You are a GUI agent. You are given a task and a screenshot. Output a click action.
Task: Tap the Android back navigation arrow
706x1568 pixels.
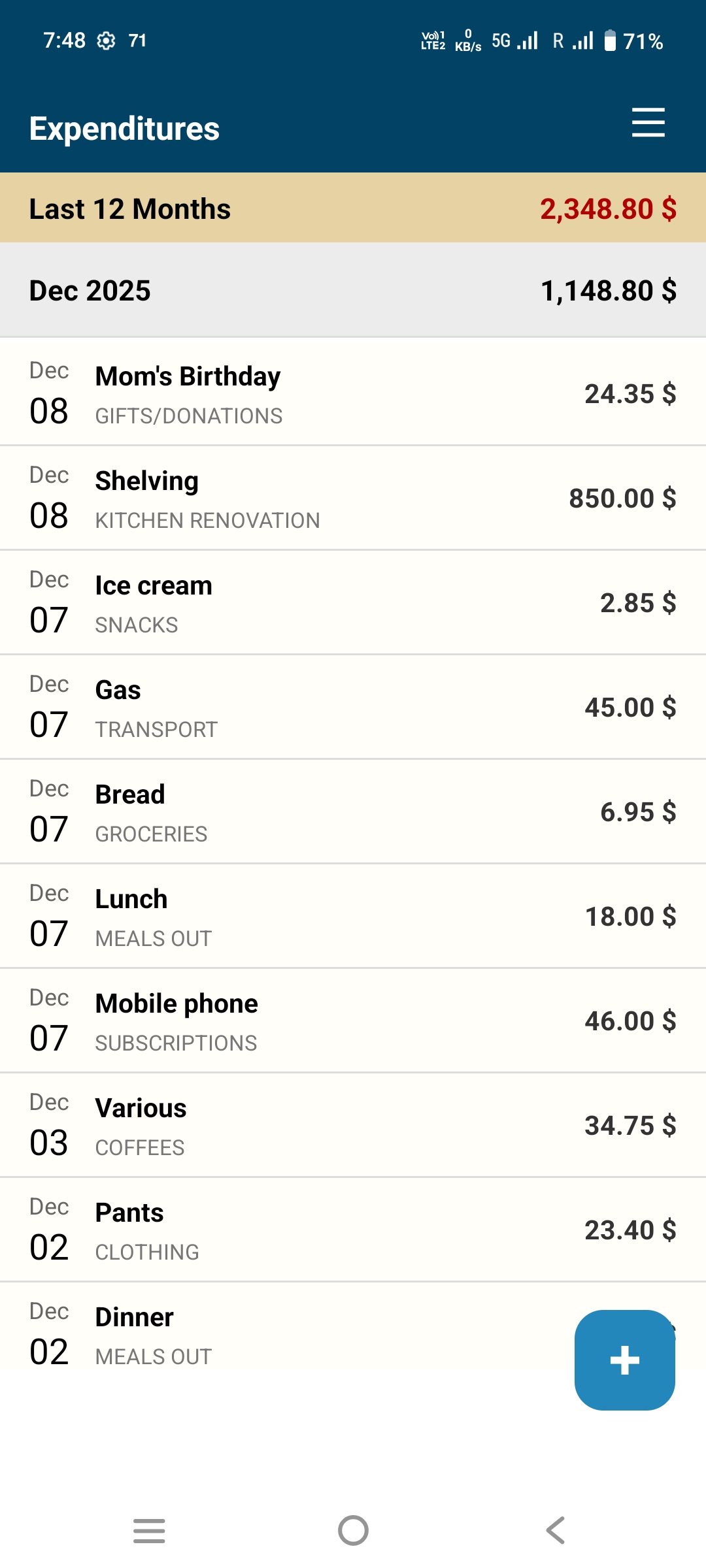point(556,1530)
